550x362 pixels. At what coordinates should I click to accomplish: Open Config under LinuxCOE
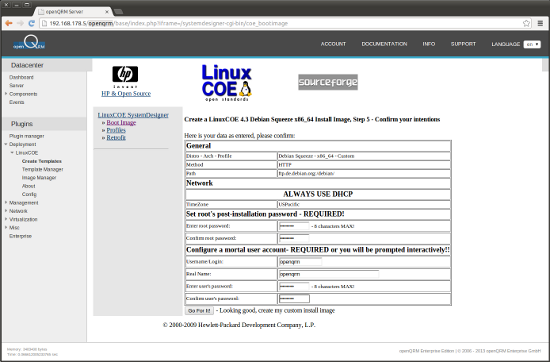point(29,194)
